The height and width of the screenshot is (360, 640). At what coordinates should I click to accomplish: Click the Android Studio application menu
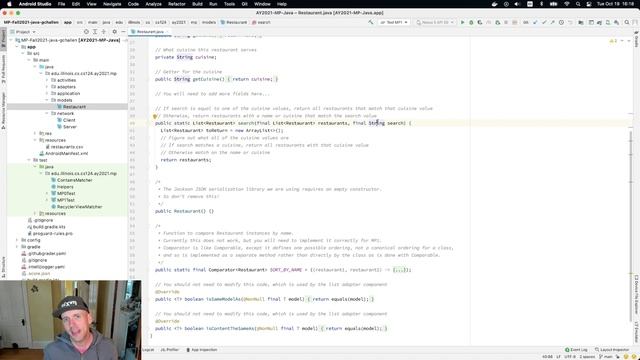coord(35,4)
